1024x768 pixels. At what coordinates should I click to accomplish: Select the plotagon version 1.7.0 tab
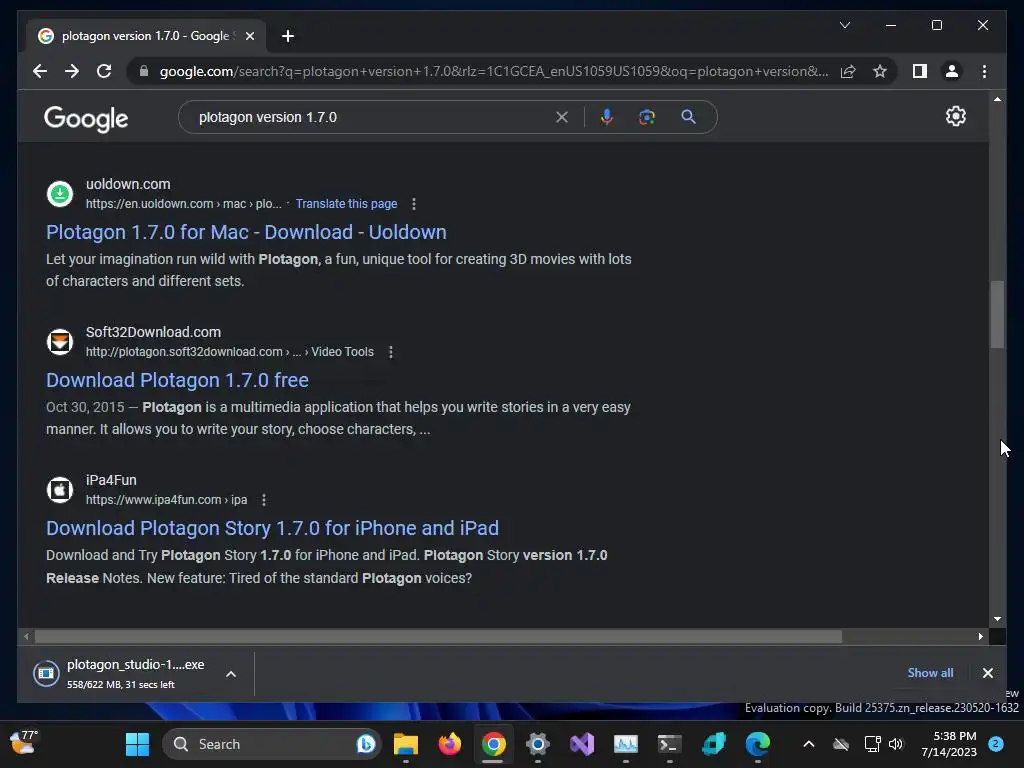coord(146,36)
